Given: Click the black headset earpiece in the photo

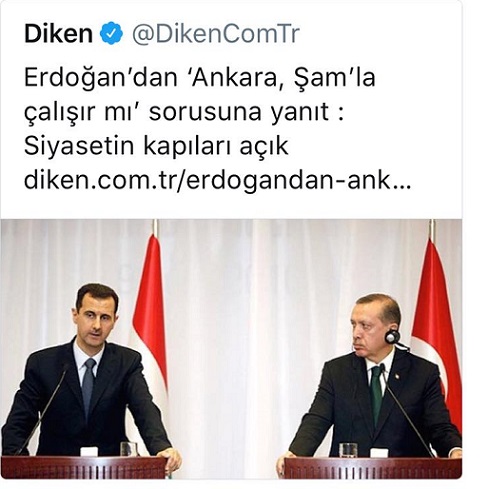Looking at the screenshot, I should coord(392,337).
